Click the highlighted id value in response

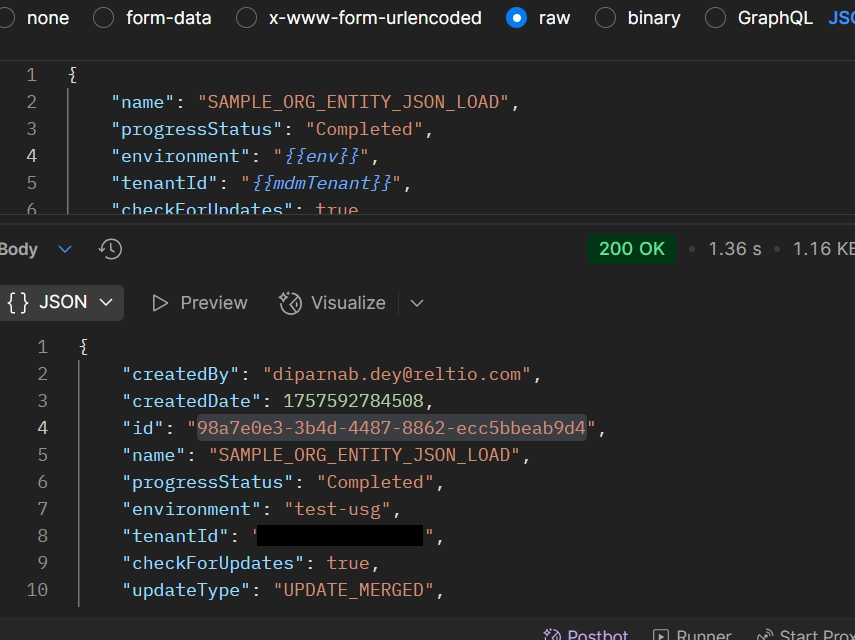[x=391, y=428]
